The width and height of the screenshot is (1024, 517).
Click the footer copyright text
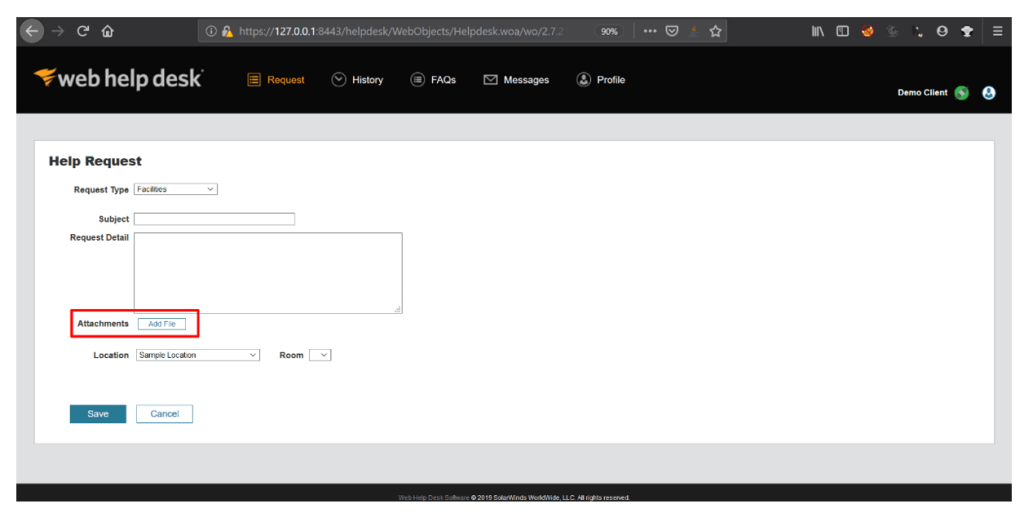click(x=514, y=497)
